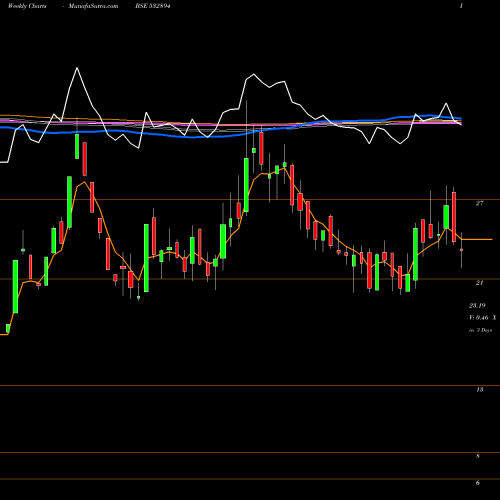Screen dimensions: 500x500
Task: Click the 21 price axis label
Action: [x=479, y=283]
